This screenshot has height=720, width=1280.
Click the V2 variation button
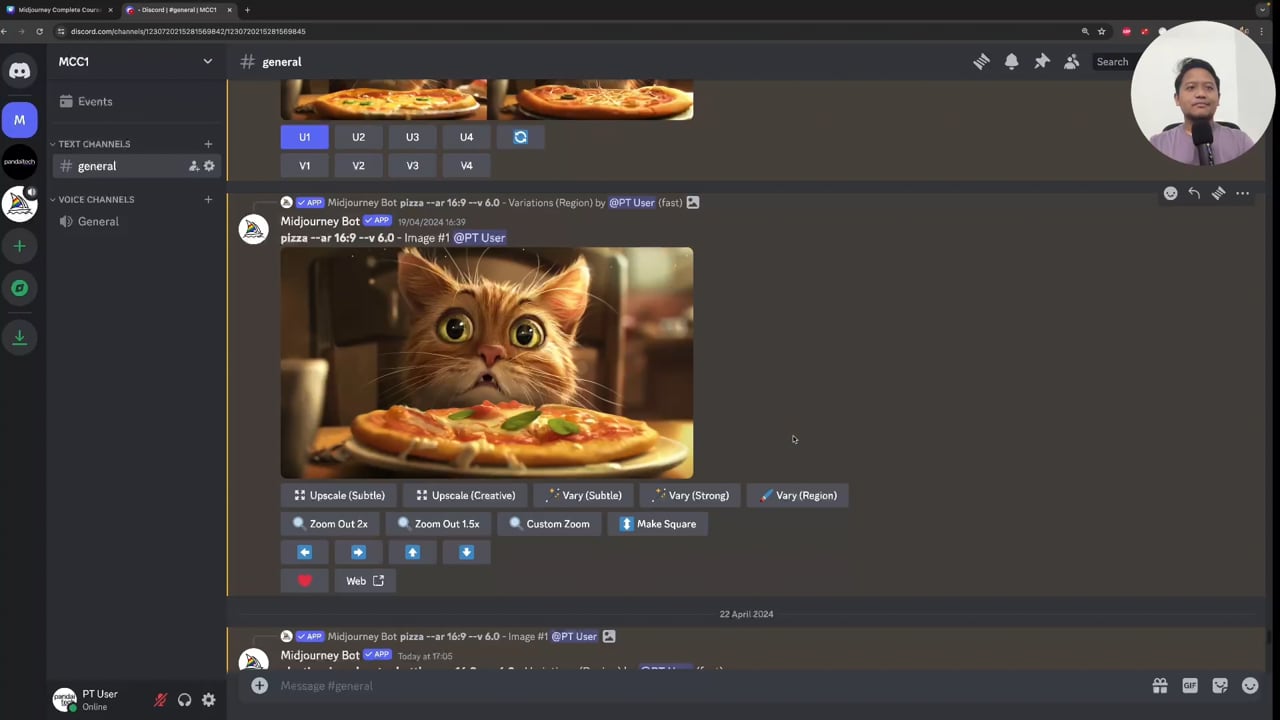click(358, 166)
